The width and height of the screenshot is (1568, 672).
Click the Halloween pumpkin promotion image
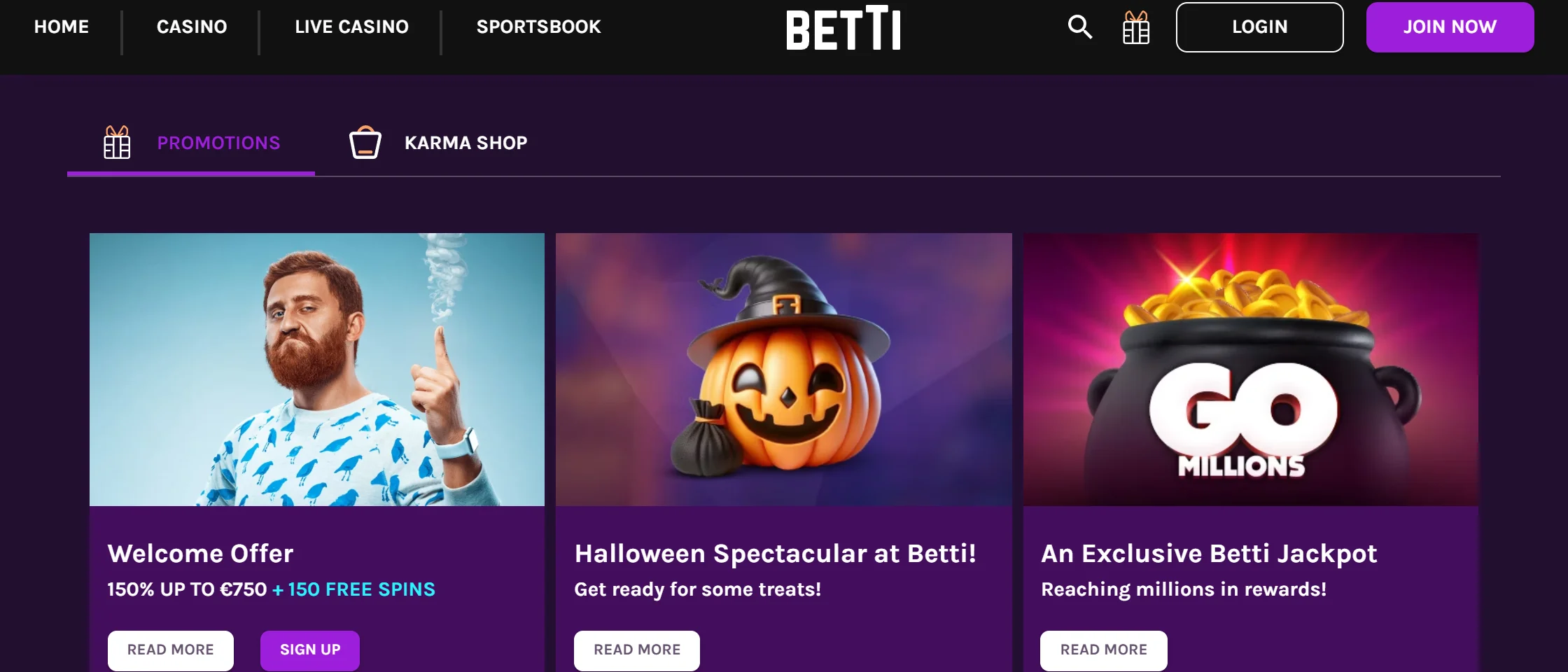click(783, 369)
